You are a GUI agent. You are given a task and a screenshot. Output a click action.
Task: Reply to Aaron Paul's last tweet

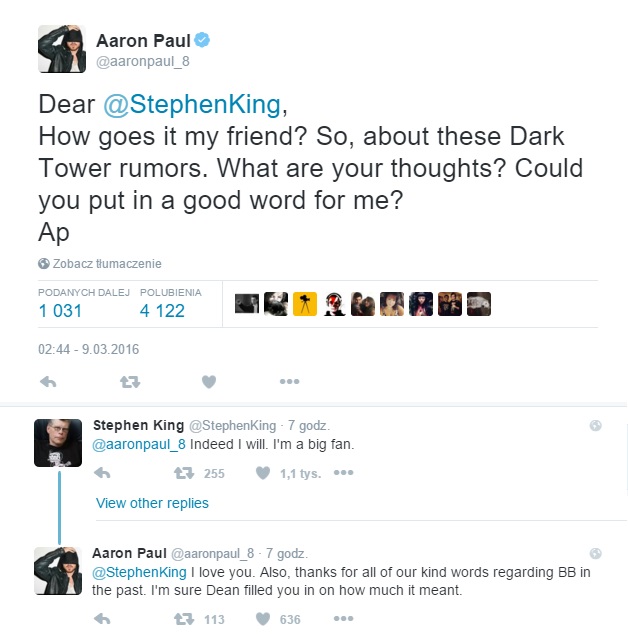(x=102, y=620)
